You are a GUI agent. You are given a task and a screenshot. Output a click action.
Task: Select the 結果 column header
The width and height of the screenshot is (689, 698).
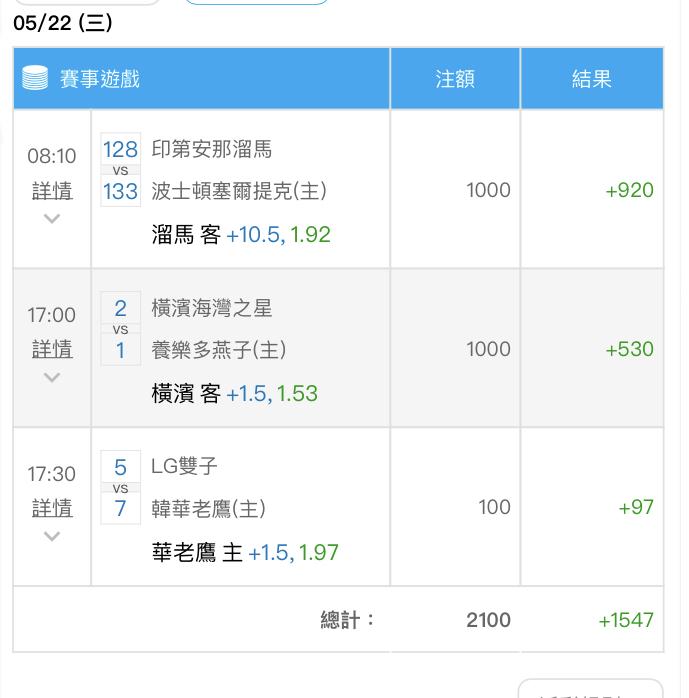pos(592,78)
